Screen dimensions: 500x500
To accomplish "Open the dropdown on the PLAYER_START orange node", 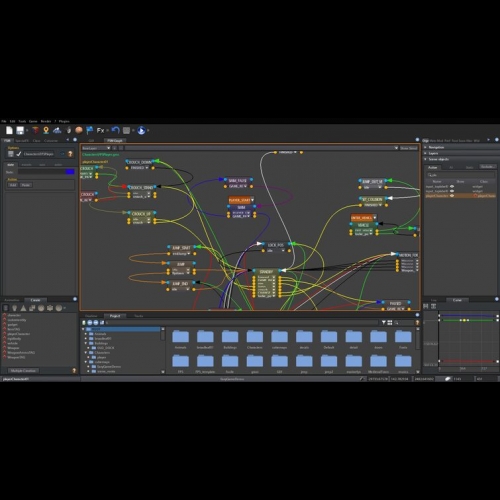I will point(252,200).
